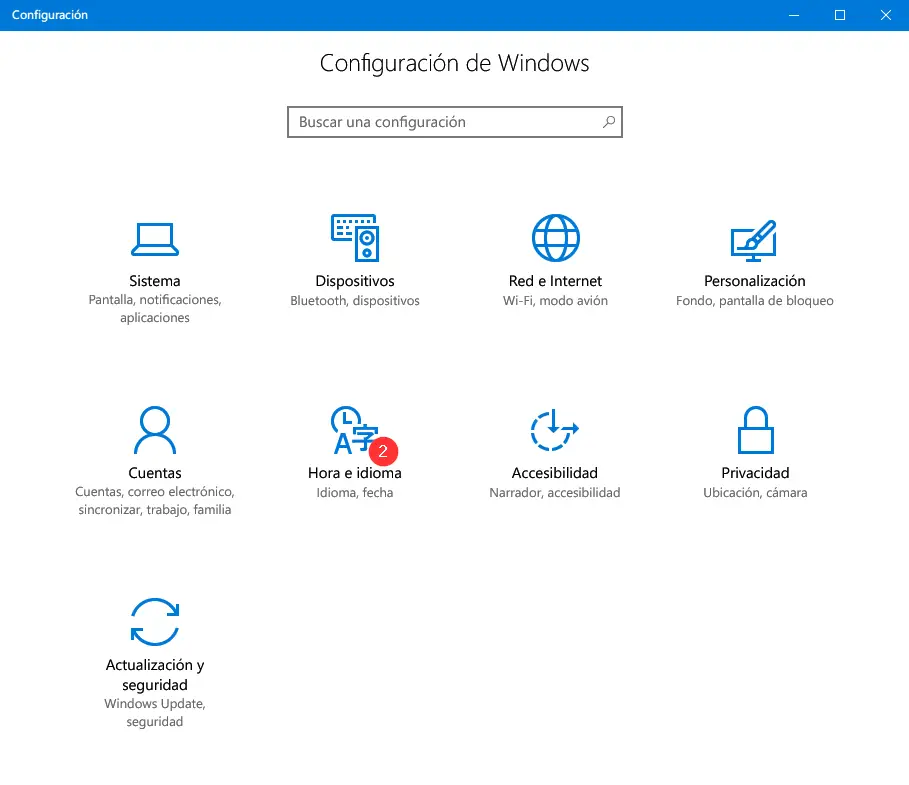Click 'Windows Update, seguridad' description text

pos(155,713)
